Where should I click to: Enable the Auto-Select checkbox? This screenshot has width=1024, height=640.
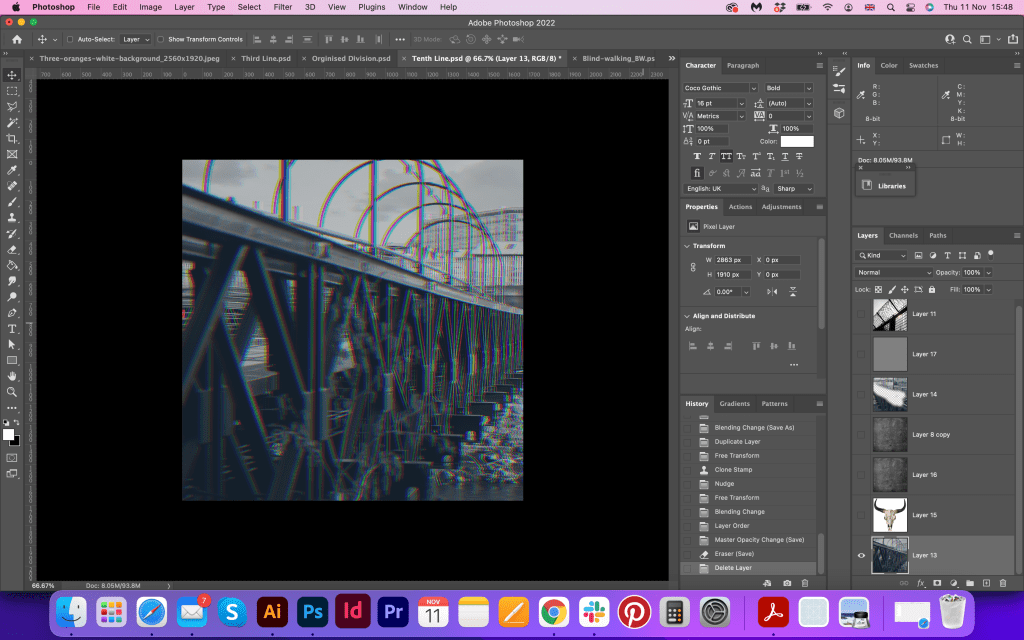coord(69,39)
